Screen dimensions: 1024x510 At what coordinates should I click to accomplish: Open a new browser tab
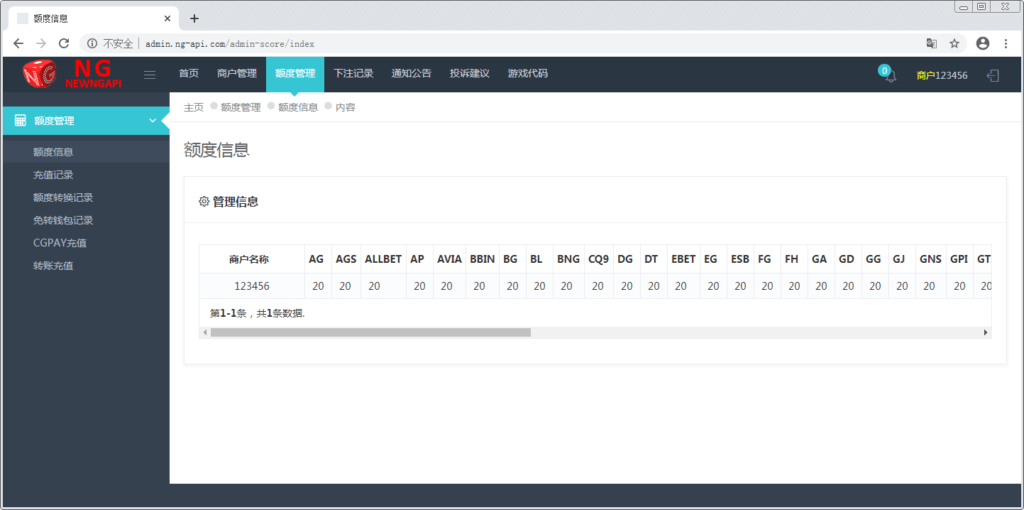(x=194, y=18)
